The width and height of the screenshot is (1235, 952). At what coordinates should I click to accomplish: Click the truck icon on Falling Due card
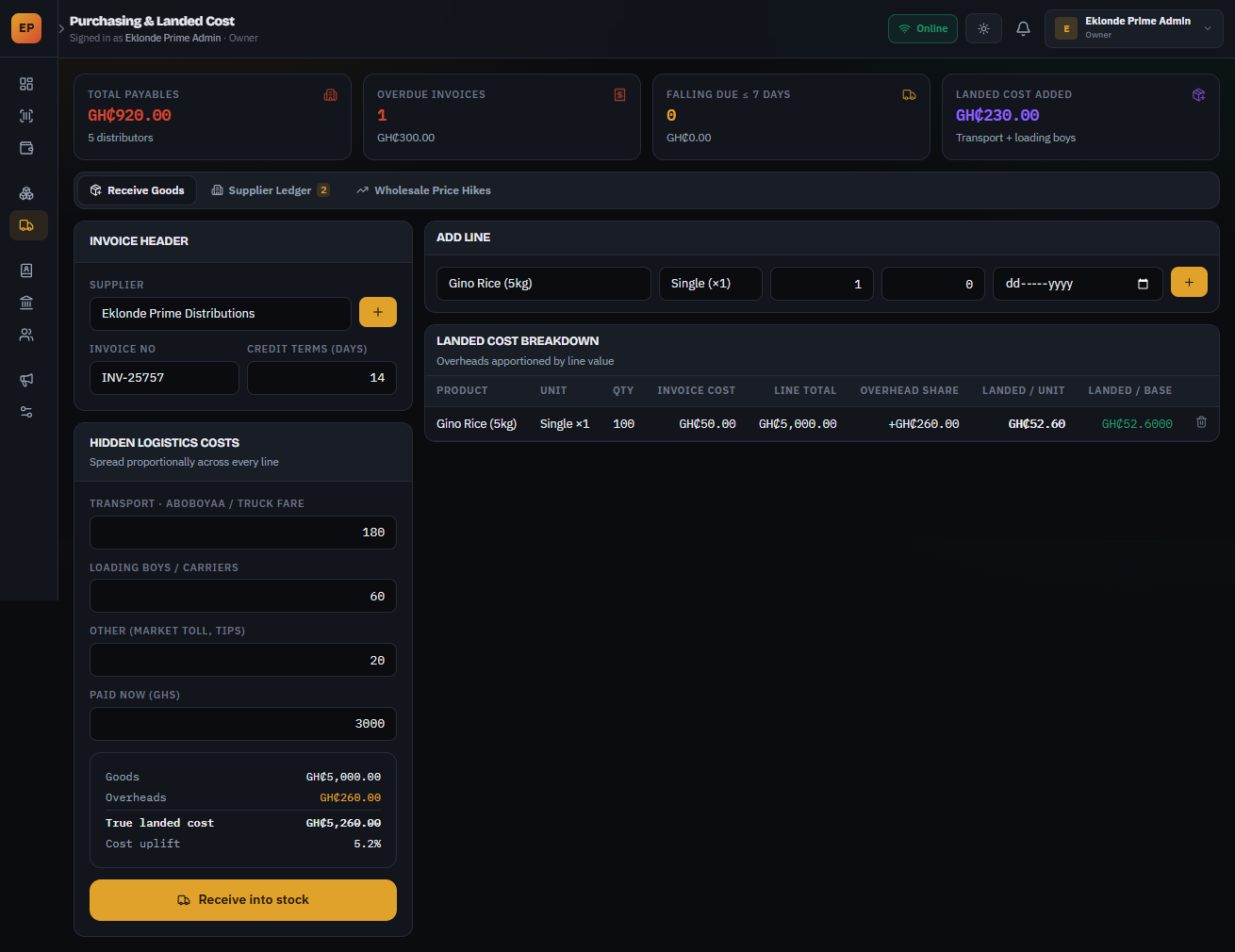pos(909,94)
